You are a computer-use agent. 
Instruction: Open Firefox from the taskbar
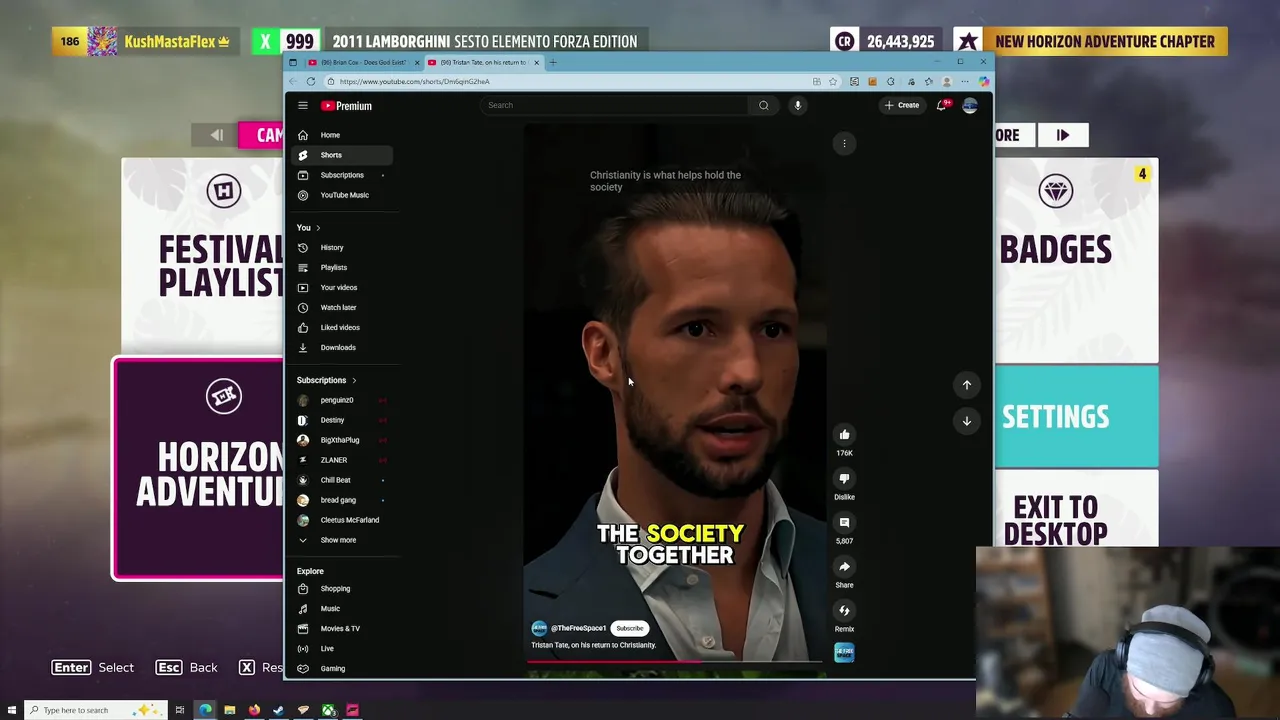[254, 710]
